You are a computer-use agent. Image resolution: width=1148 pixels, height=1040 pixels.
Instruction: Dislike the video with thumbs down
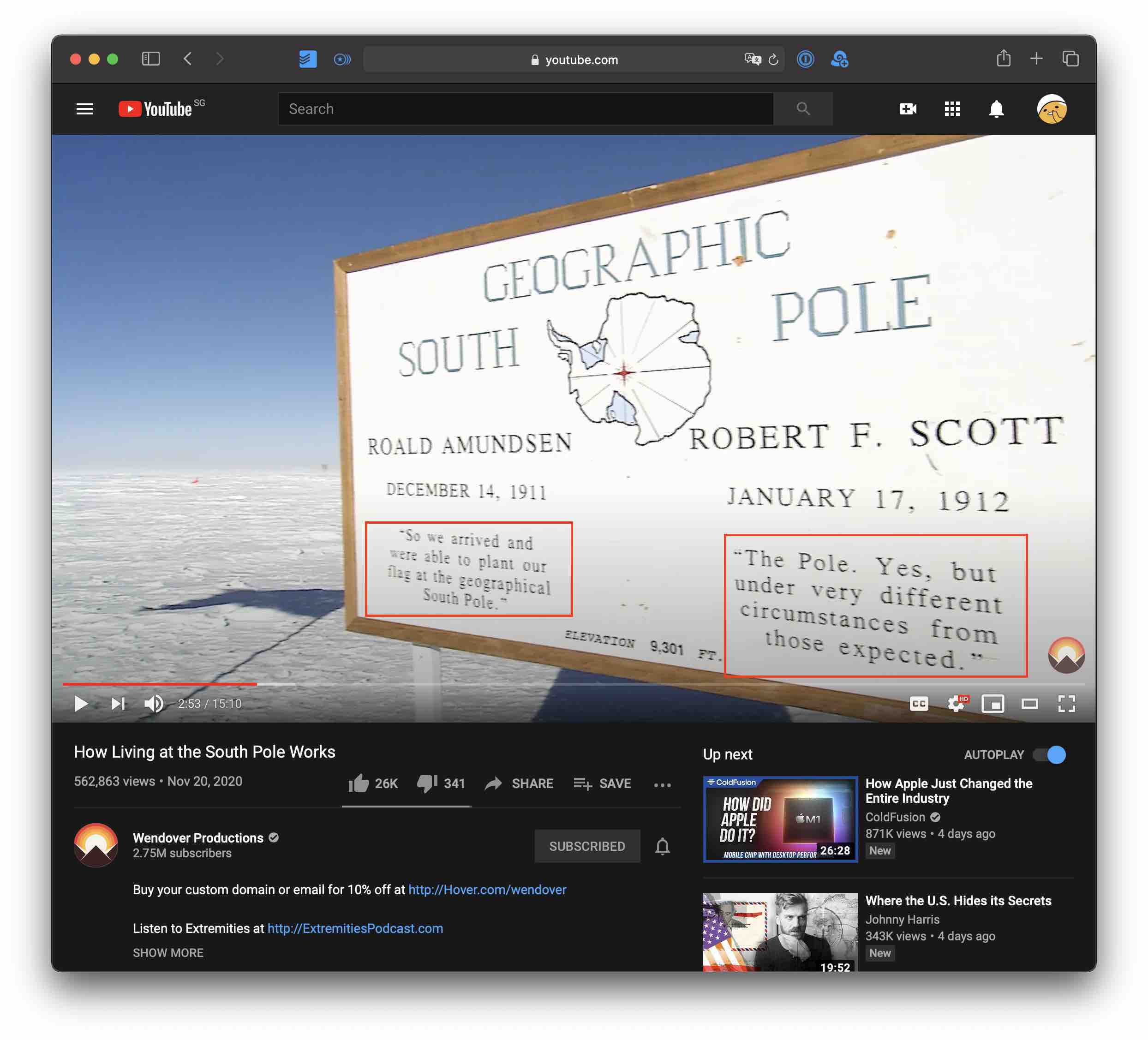pos(441,784)
